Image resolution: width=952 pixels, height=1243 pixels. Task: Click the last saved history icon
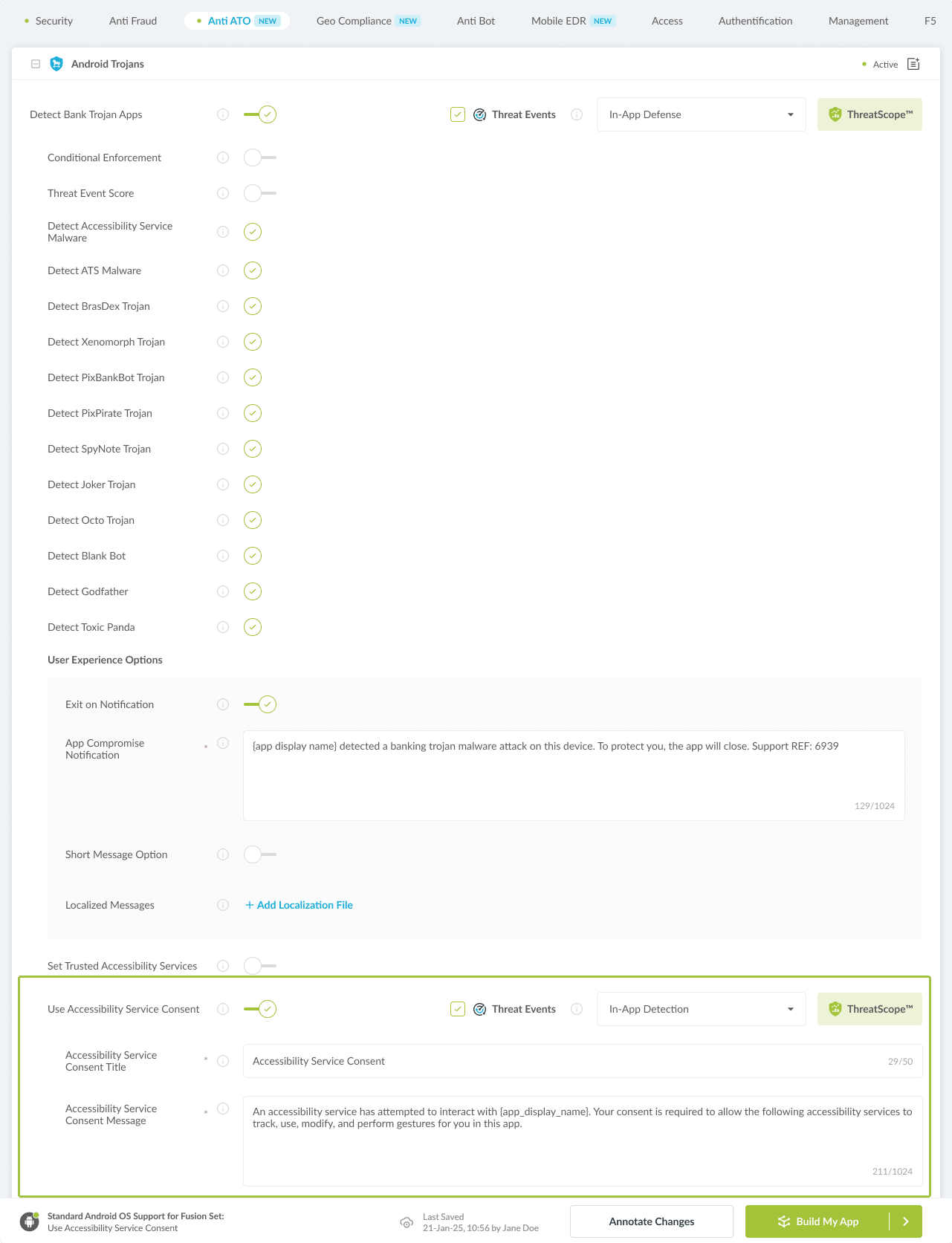(407, 1222)
